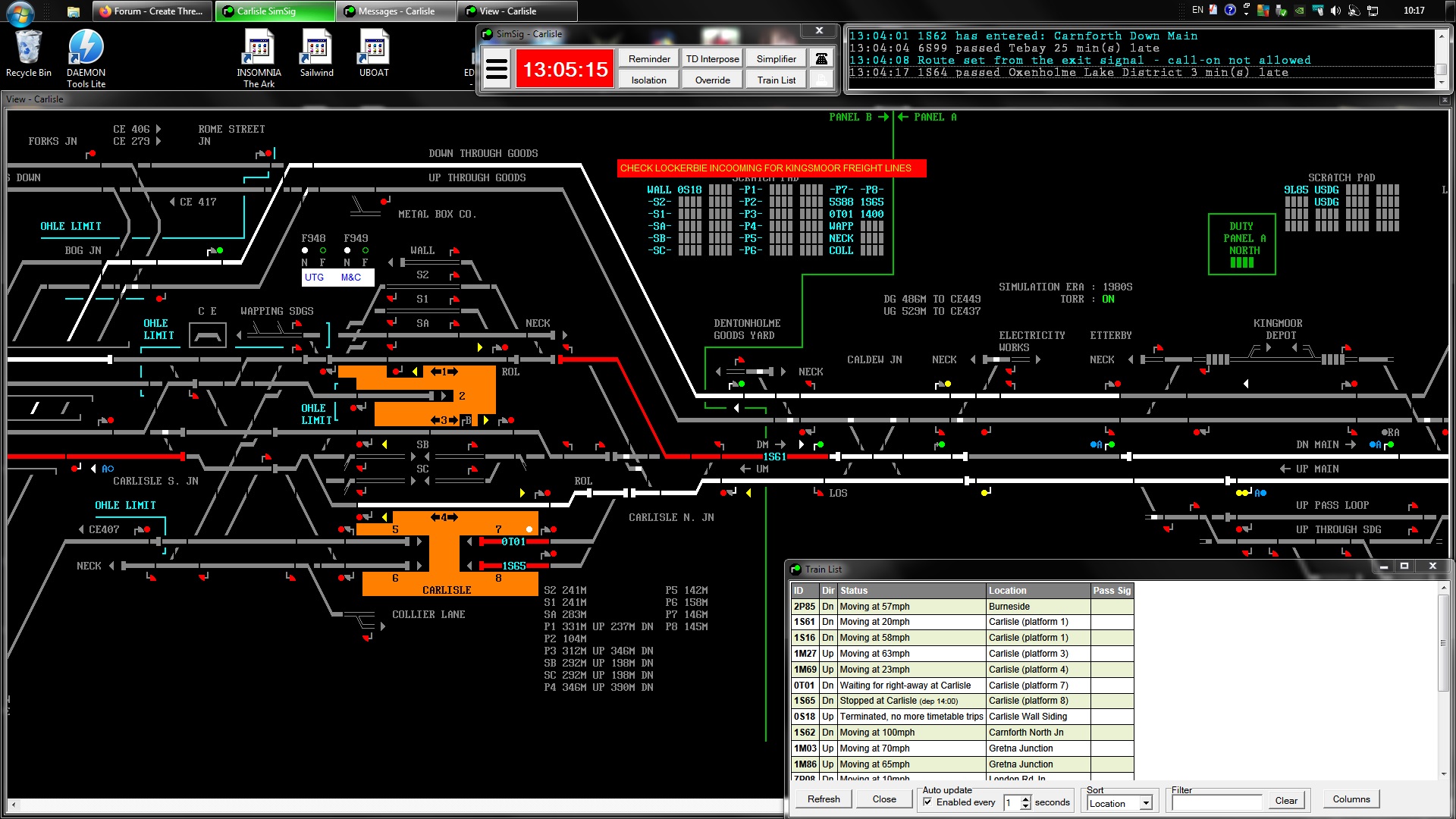Open the pinned Explorer folder on taskbar

coord(74,11)
